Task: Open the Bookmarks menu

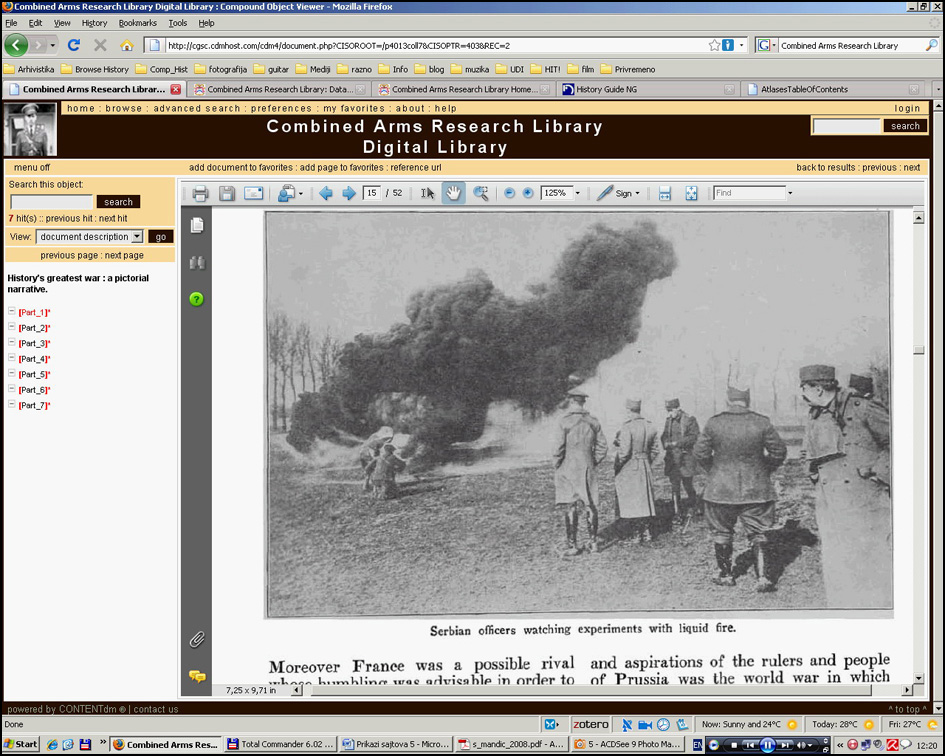Action: click(137, 23)
